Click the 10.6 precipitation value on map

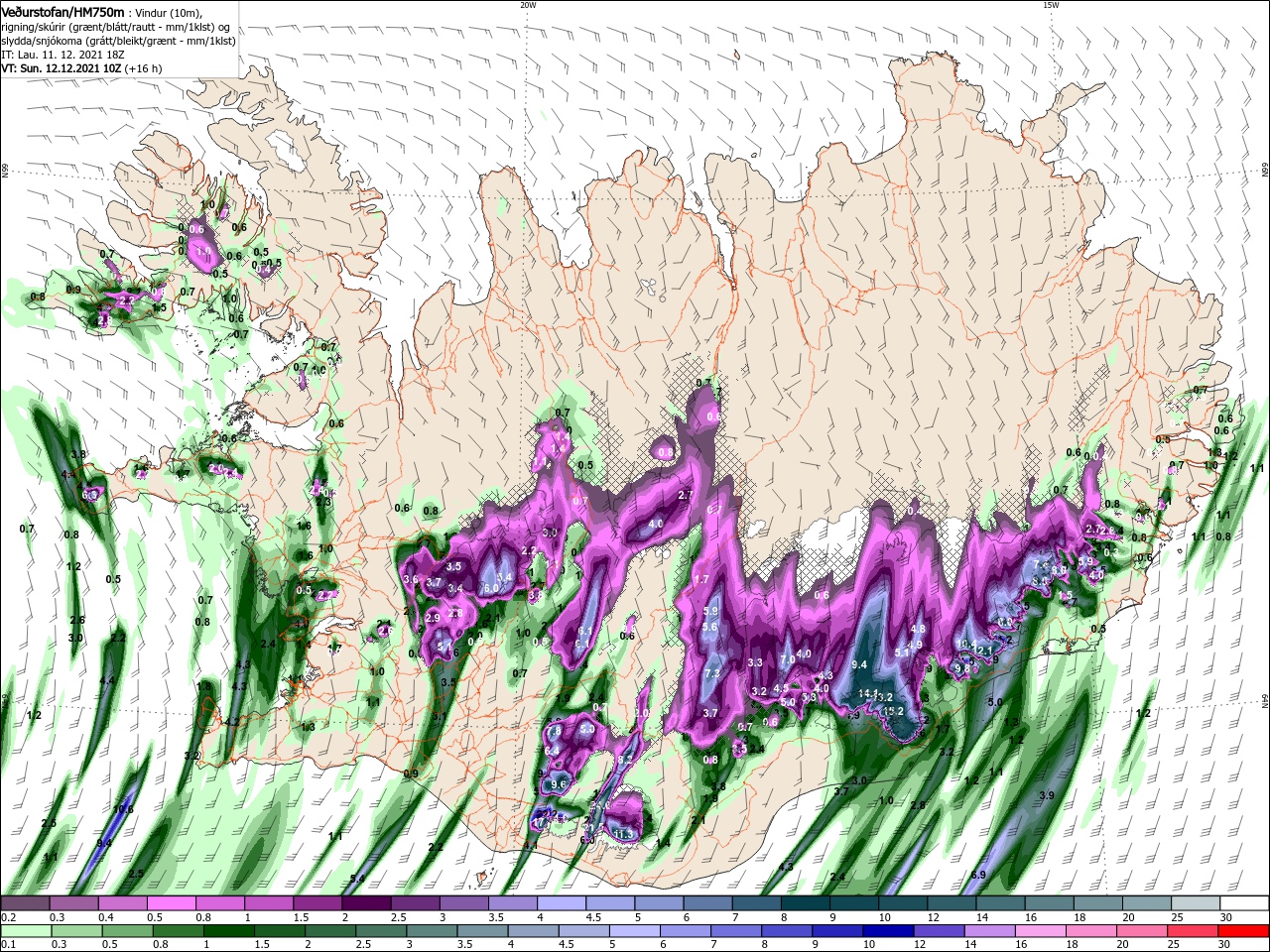point(123,809)
